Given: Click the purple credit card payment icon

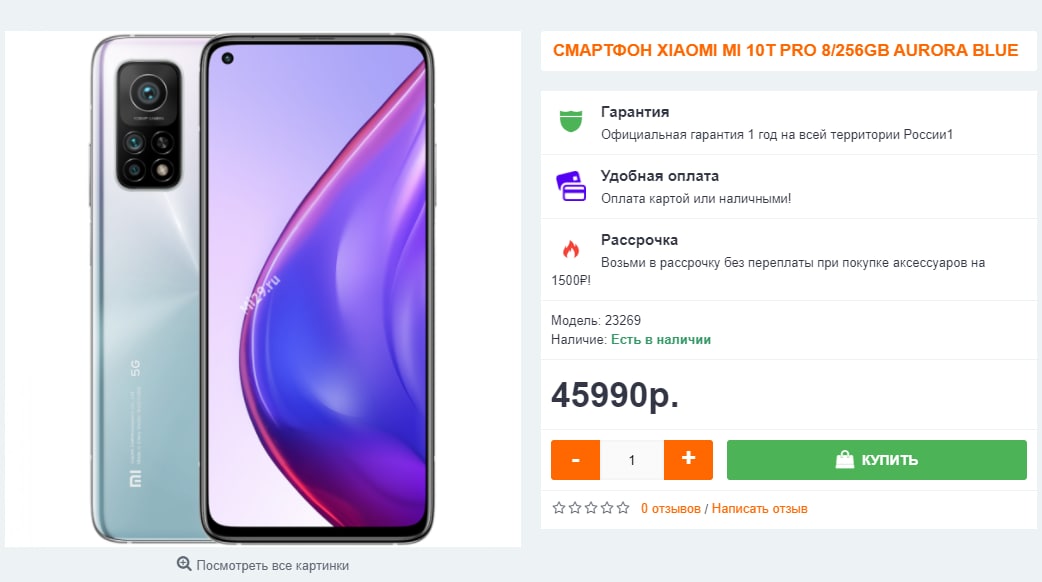Looking at the screenshot, I should 571,185.
